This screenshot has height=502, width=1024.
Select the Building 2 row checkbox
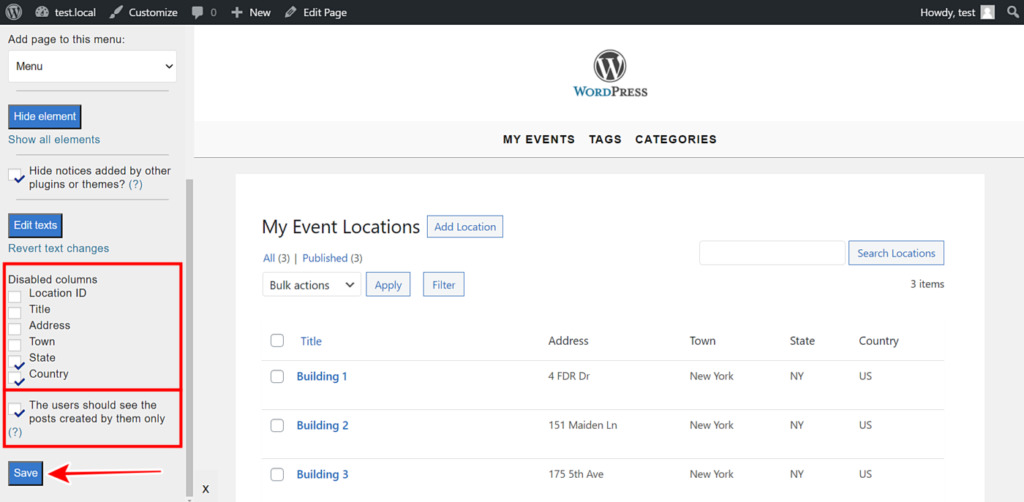[277, 425]
